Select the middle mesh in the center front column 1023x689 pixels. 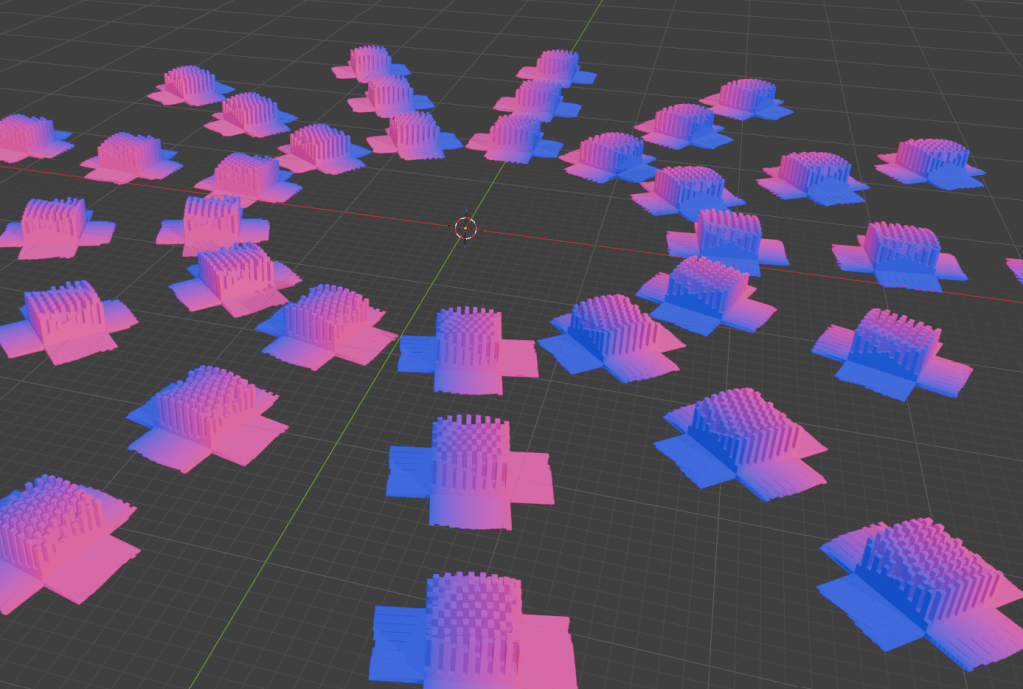click(470, 470)
